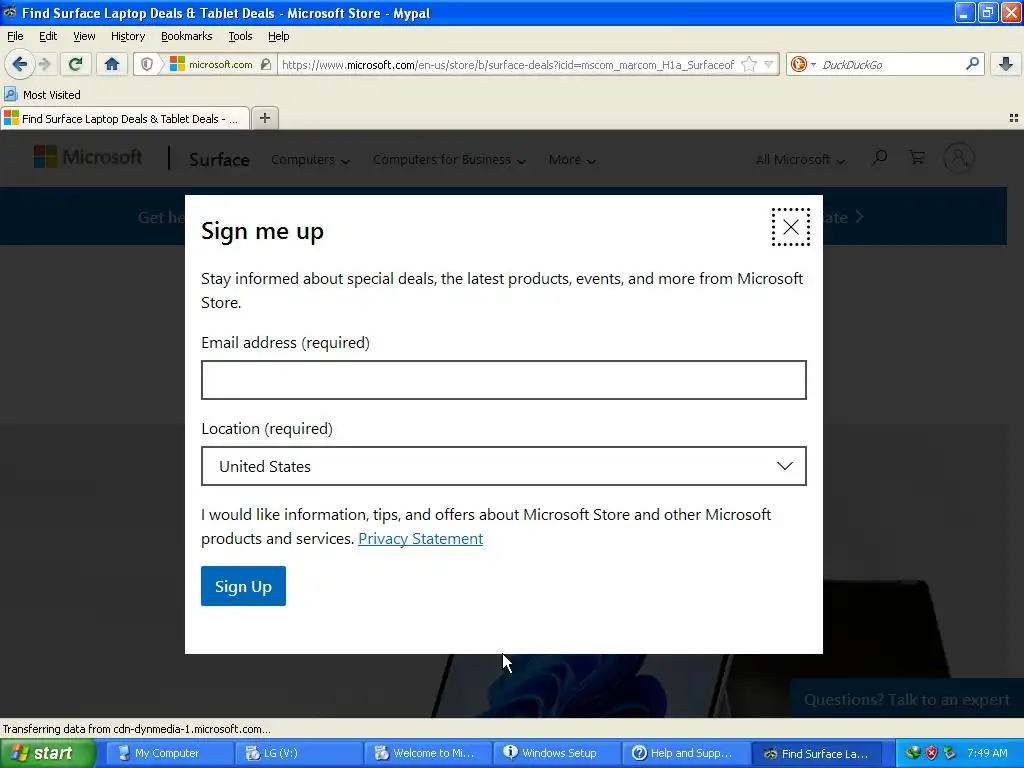This screenshot has width=1024, height=768.
Task: Click the DuckDuckGo search field
Action: pos(889,64)
